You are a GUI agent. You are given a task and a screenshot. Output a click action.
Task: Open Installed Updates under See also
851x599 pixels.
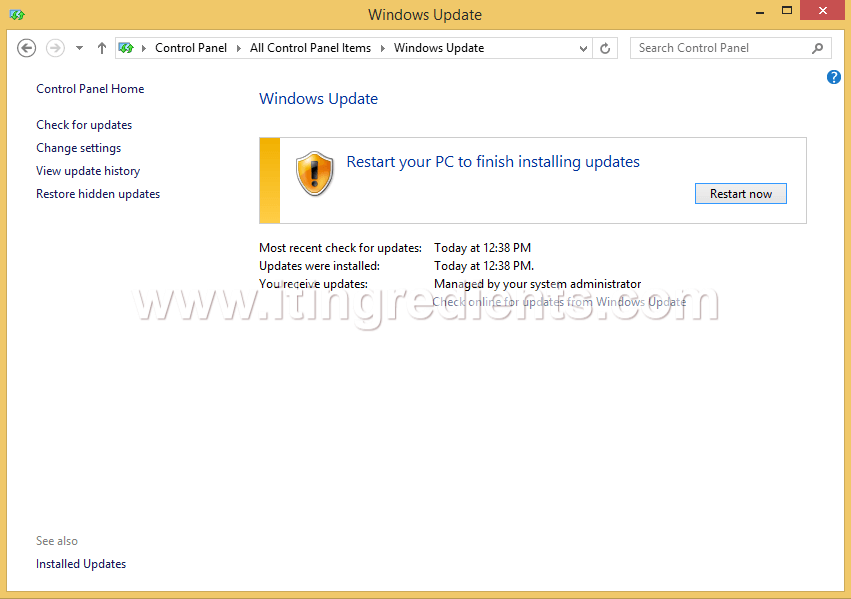click(x=80, y=563)
